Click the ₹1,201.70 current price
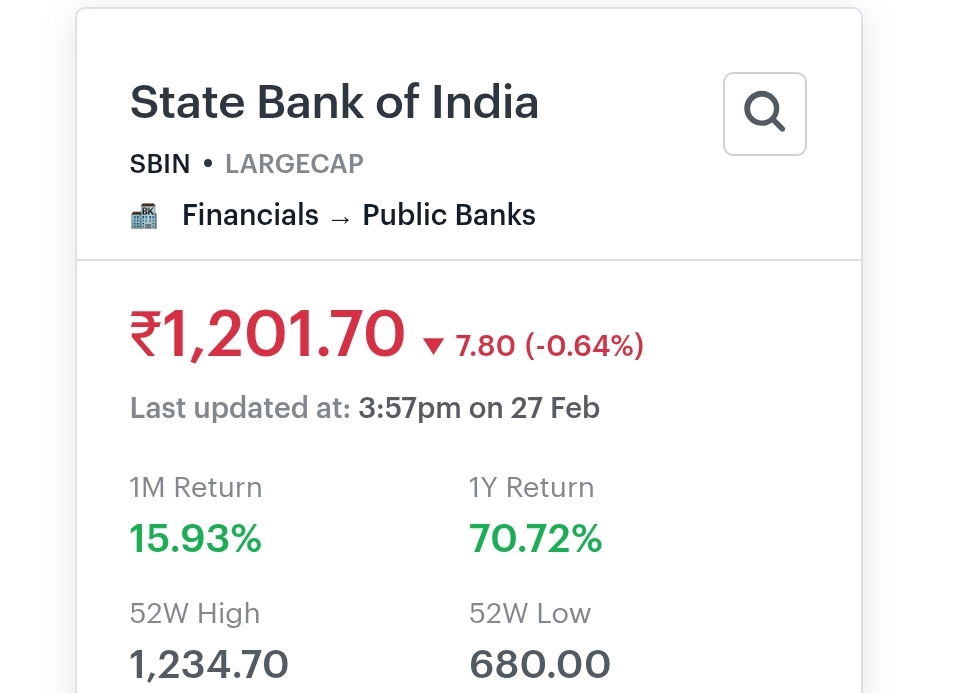 click(x=267, y=335)
